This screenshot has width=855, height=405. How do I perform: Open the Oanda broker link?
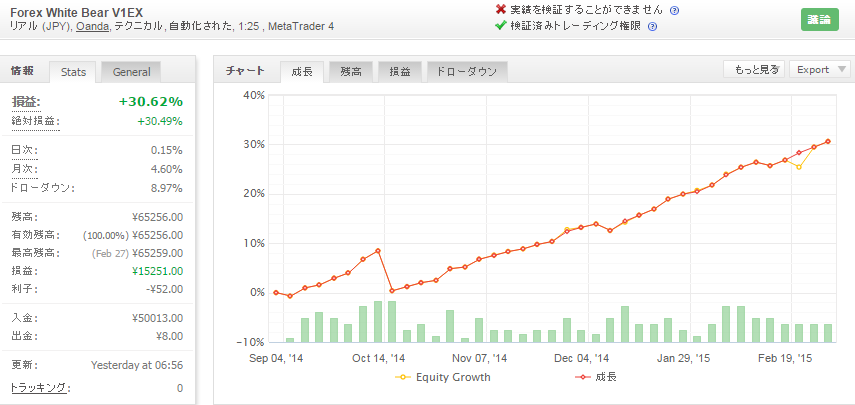pos(92,26)
